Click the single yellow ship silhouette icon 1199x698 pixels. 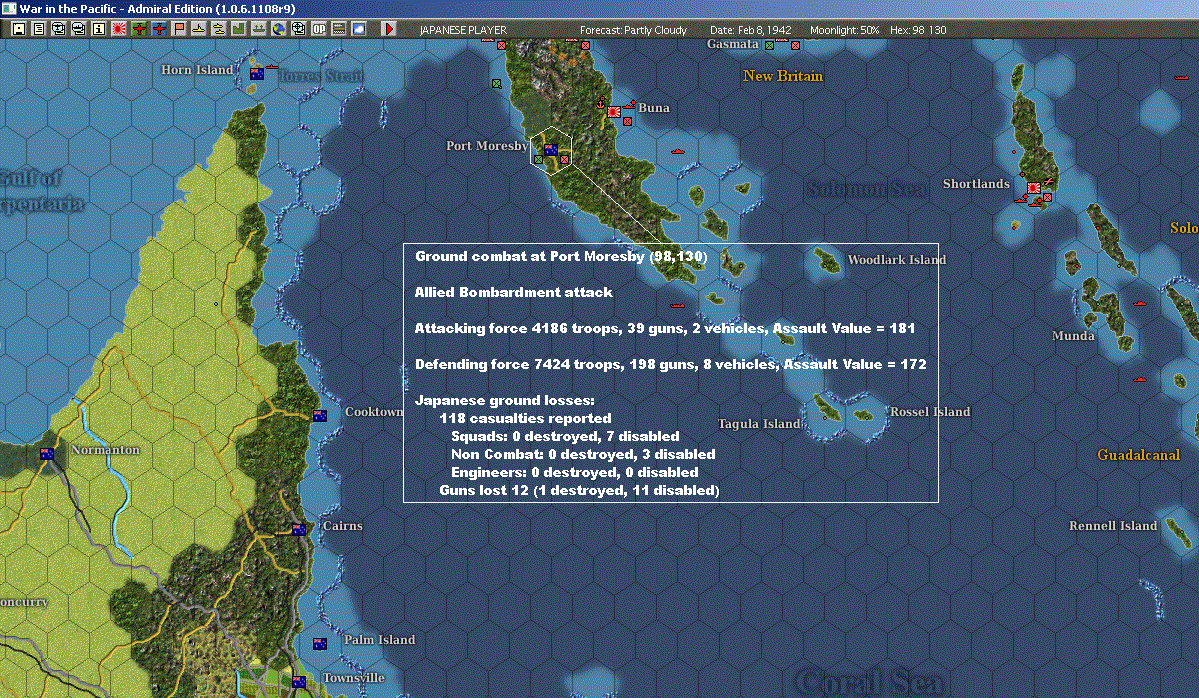pyautogui.click(x=199, y=29)
